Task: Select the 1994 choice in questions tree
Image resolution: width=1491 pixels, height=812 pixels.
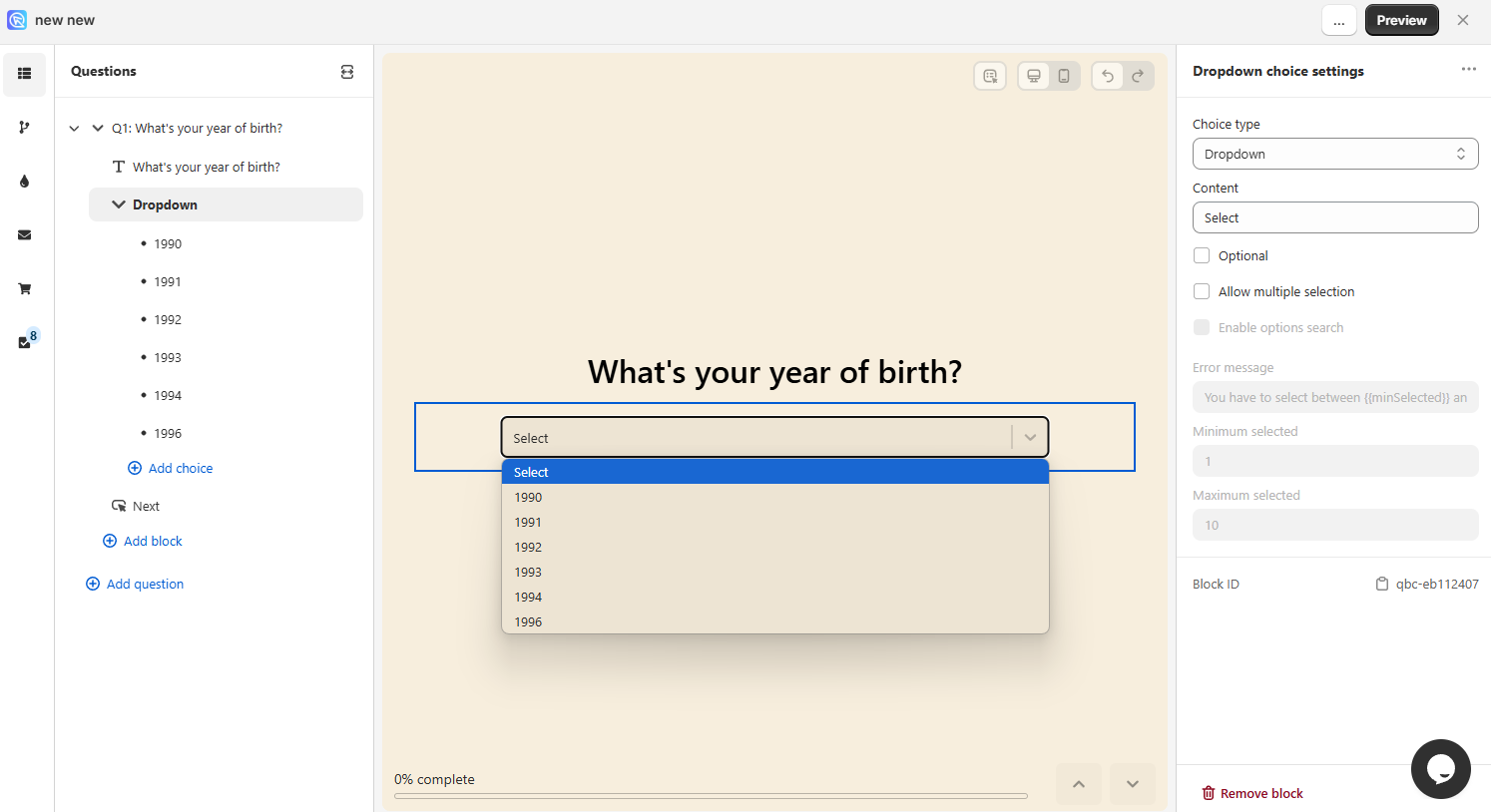Action: (168, 395)
